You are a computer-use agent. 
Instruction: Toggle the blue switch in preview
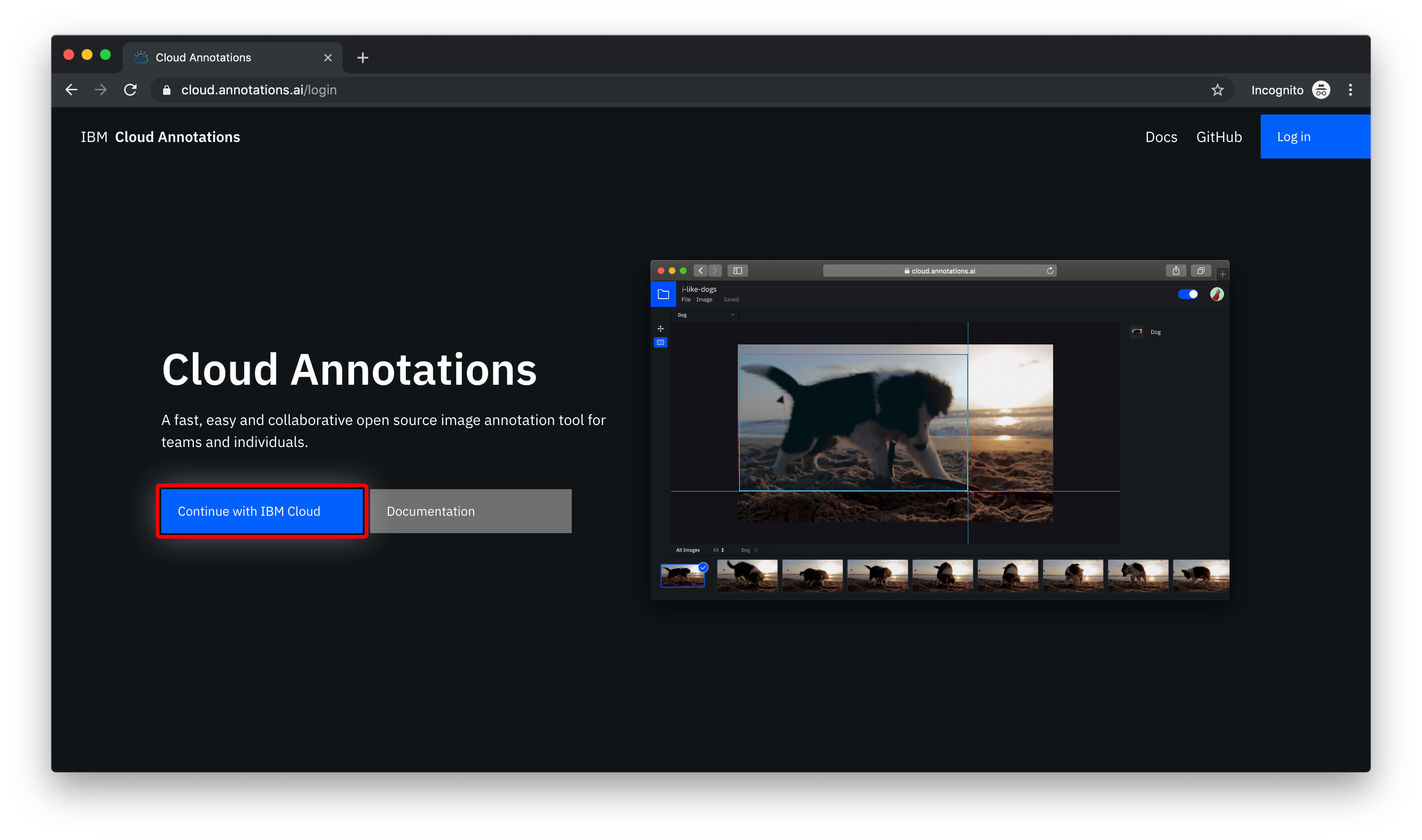[1187, 295]
